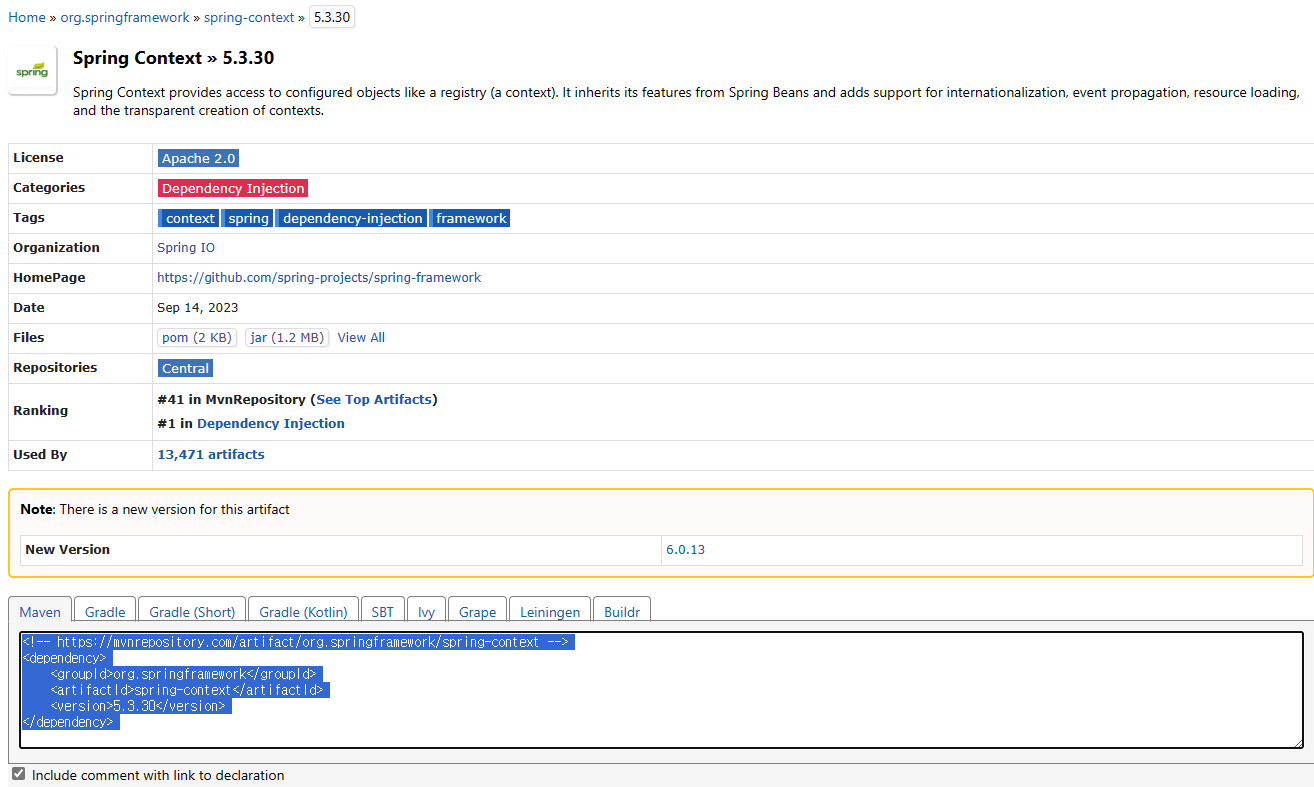Switch to the Gradle (Kotlin) tab
Viewport: 1314px width, 787px height.
(303, 611)
